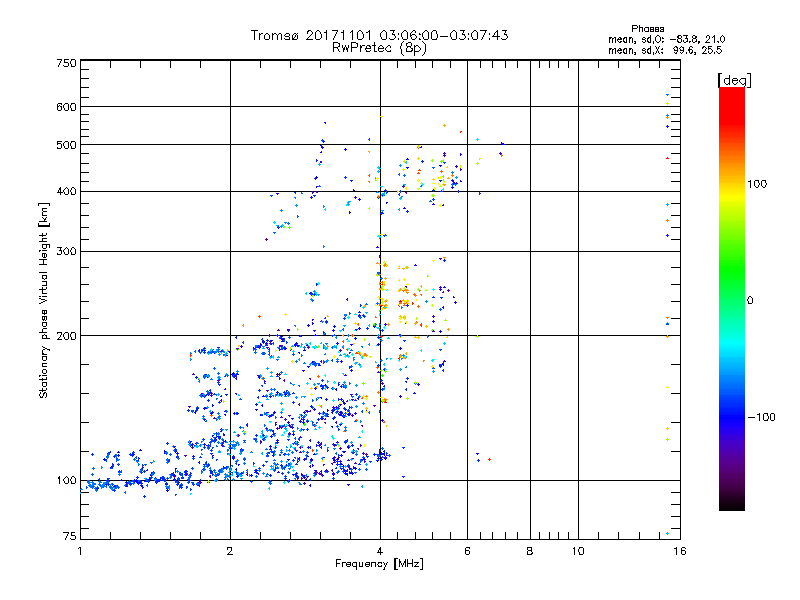Click the y-axis tick label '600'

click(x=66, y=107)
